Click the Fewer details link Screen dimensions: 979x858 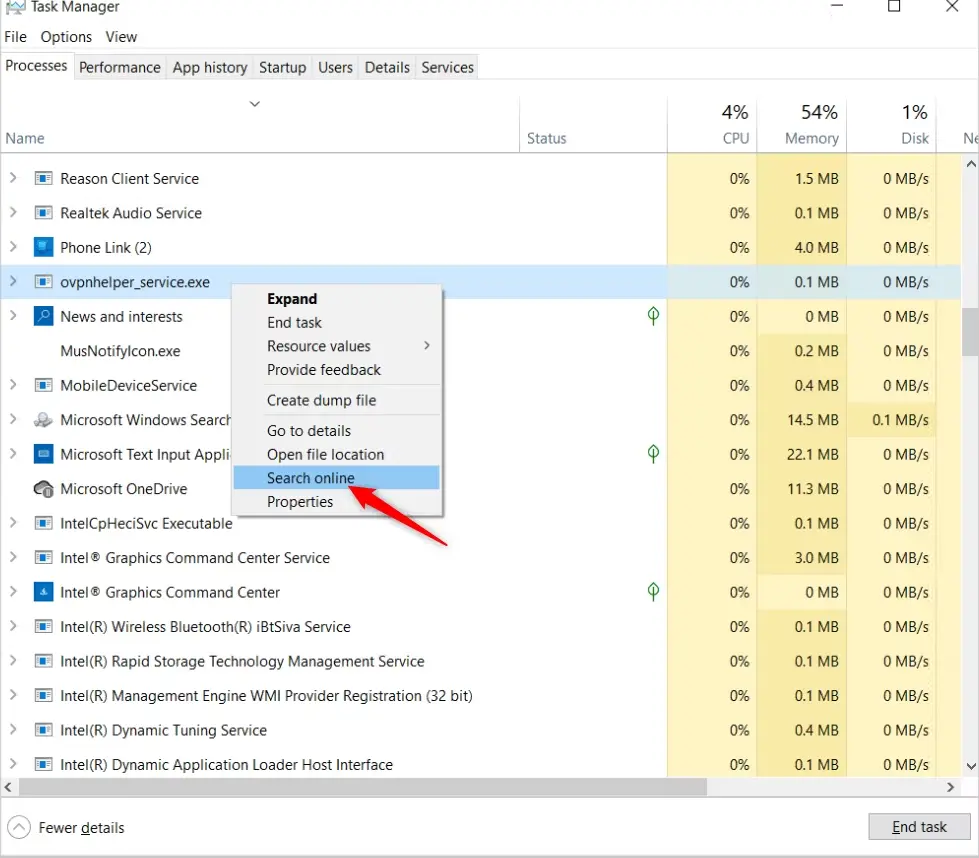81,827
